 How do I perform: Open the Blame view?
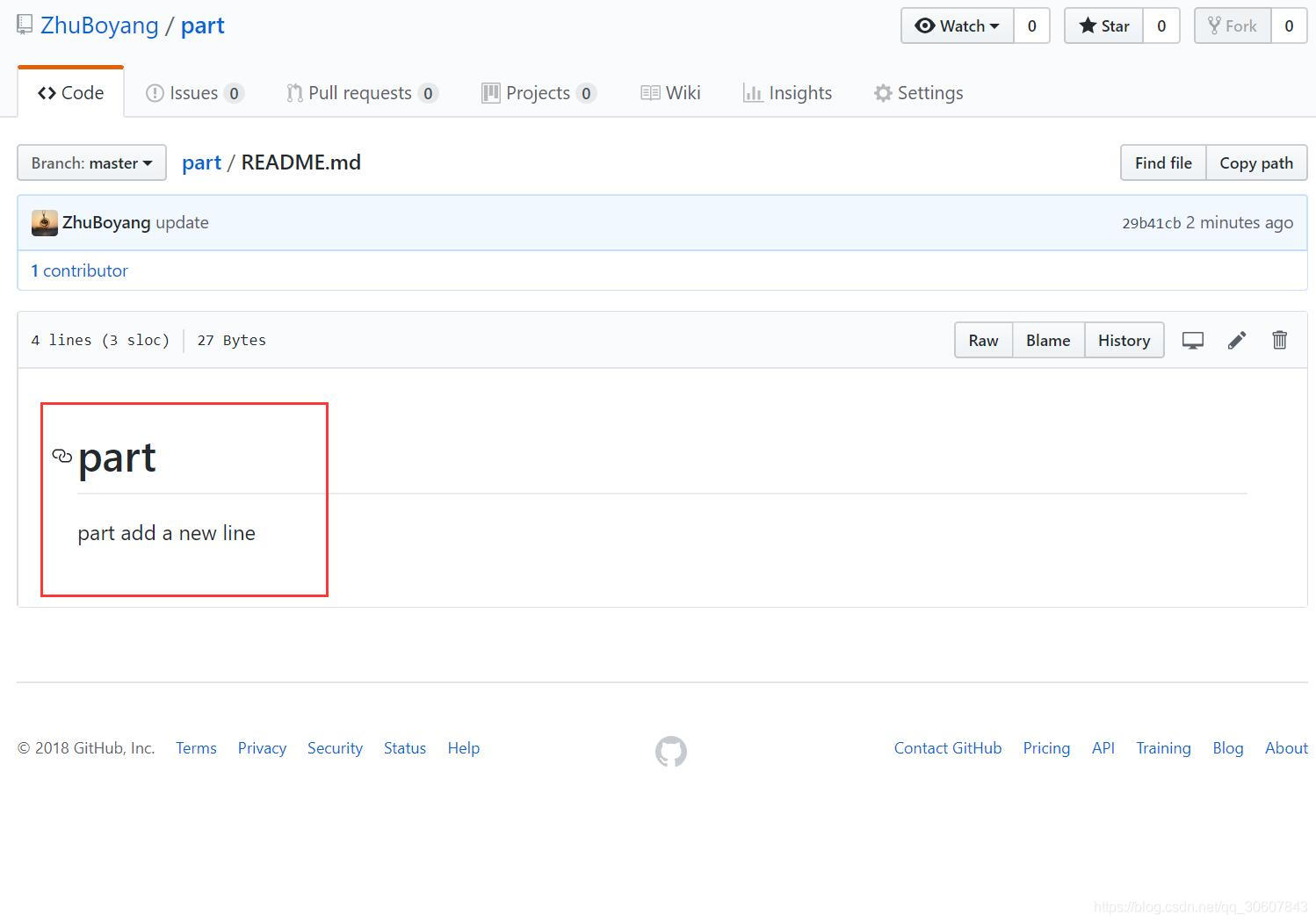tap(1048, 340)
